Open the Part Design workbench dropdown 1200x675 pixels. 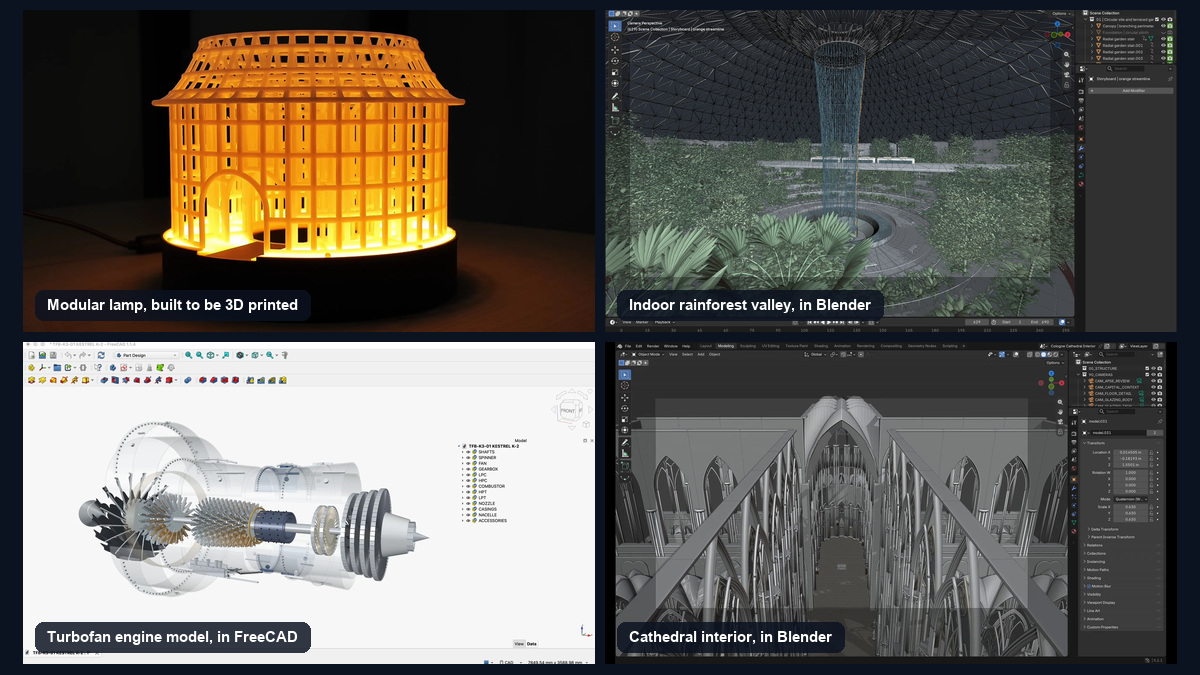pos(146,355)
